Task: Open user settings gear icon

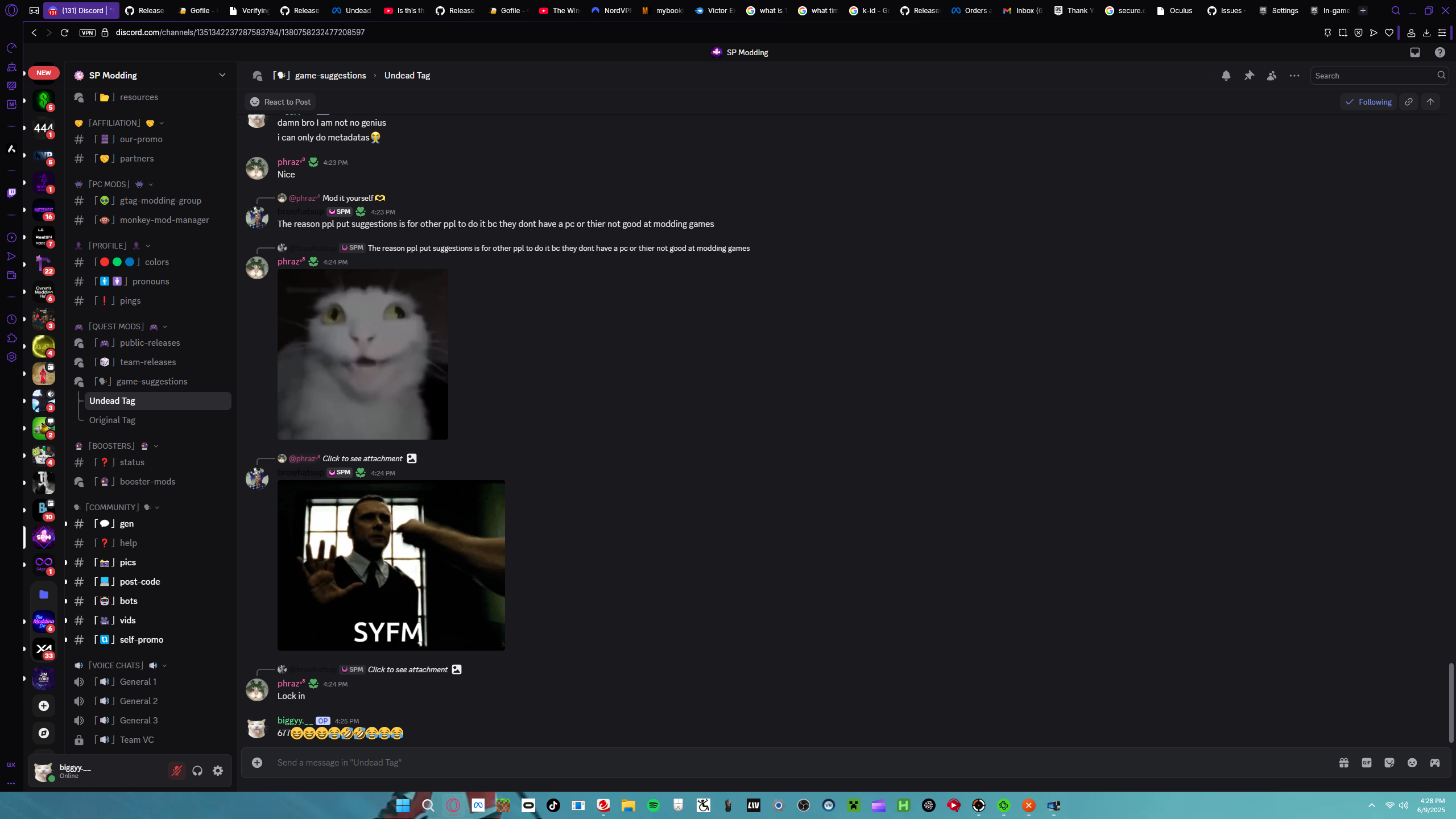Action: click(x=218, y=771)
